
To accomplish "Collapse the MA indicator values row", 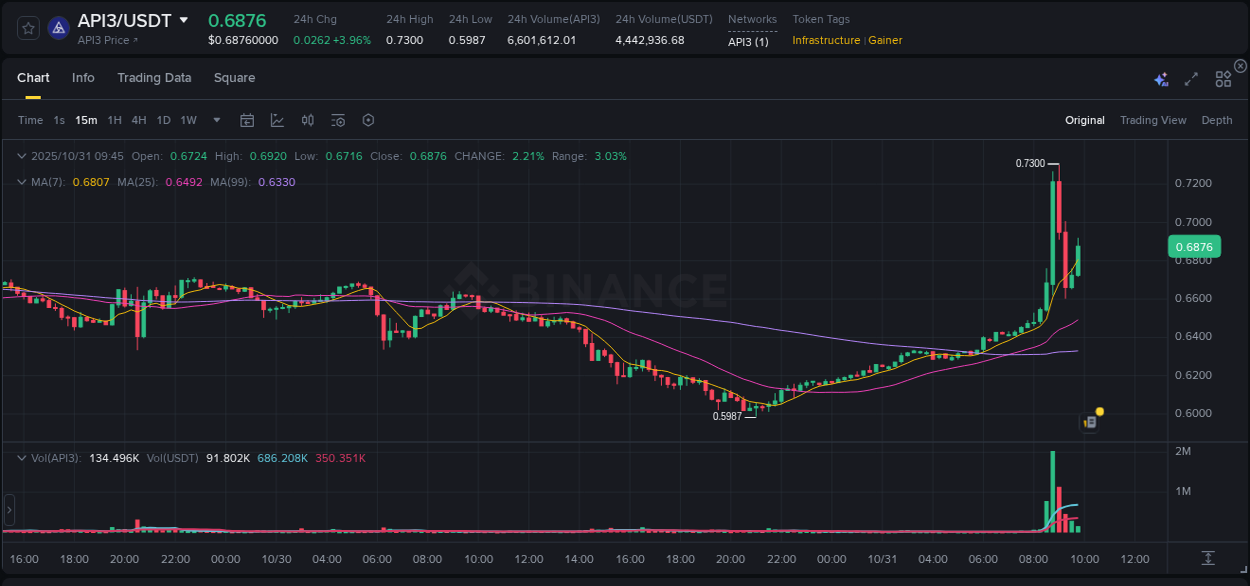I will 22,182.
